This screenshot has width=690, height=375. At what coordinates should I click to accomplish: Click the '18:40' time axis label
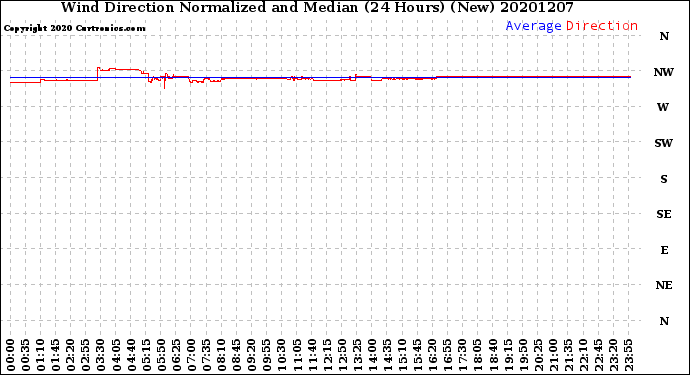pyautogui.click(x=493, y=356)
